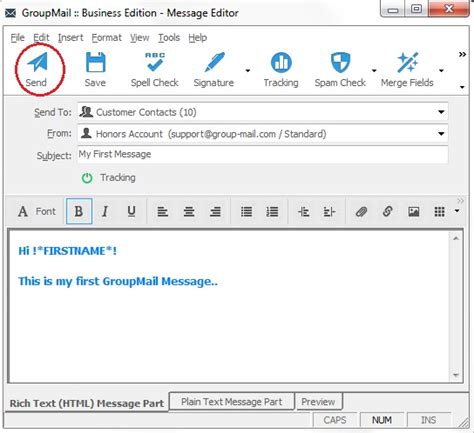
Task: Expand the Send To recipients dropdown
Action: 441,112
